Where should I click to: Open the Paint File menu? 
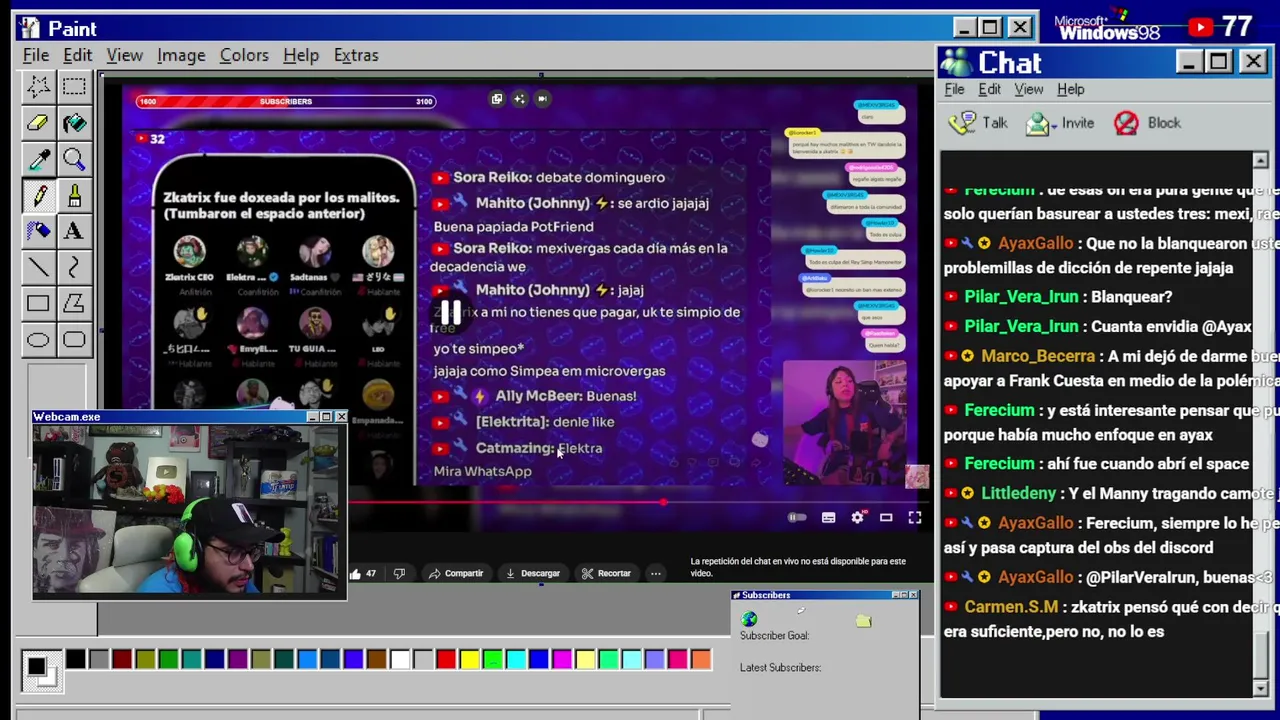point(36,55)
